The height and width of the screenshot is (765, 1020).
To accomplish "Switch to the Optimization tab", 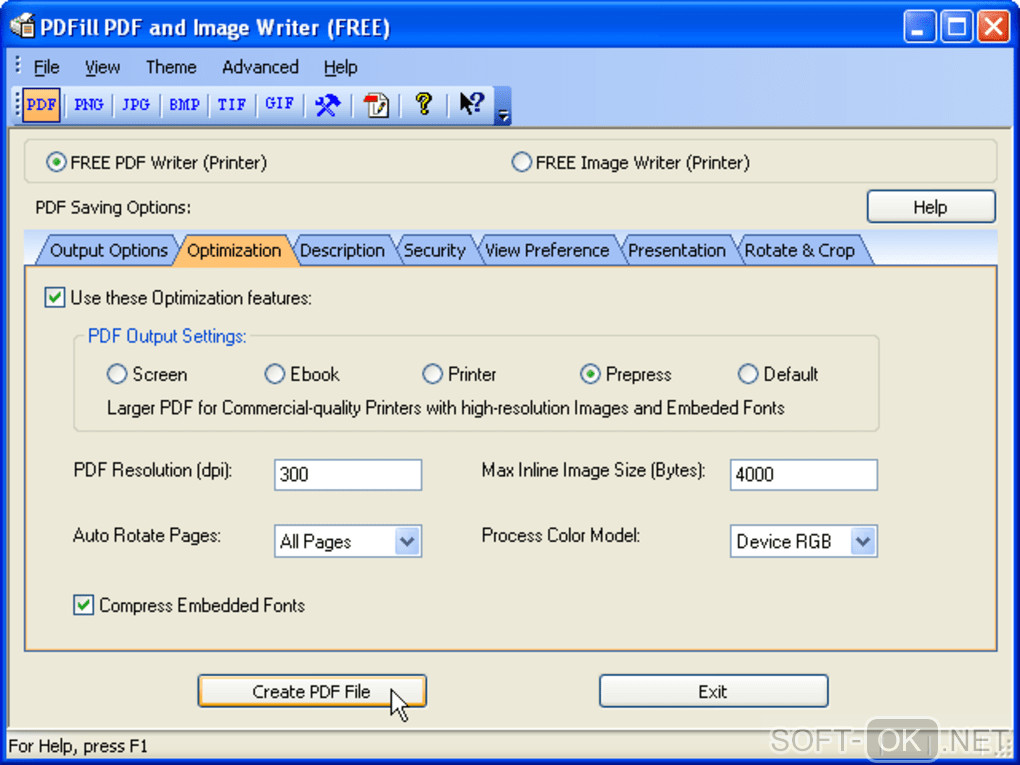I will 234,250.
